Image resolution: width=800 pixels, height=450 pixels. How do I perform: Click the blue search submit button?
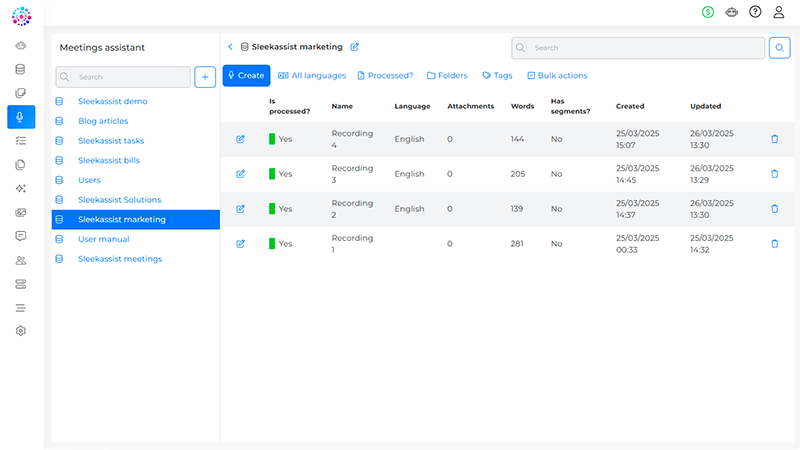tap(780, 48)
